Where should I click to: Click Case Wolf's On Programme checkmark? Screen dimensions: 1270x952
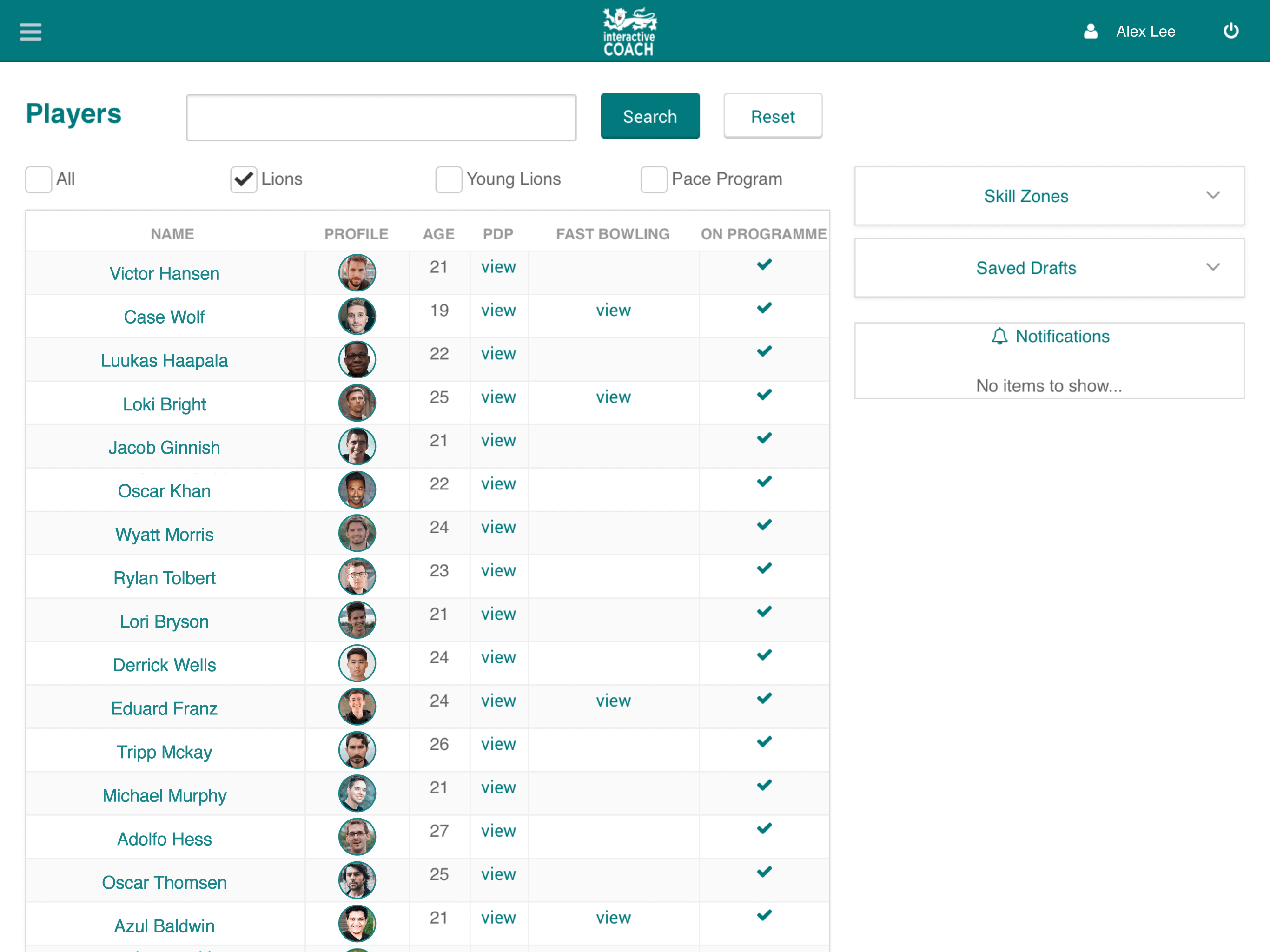[764, 308]
